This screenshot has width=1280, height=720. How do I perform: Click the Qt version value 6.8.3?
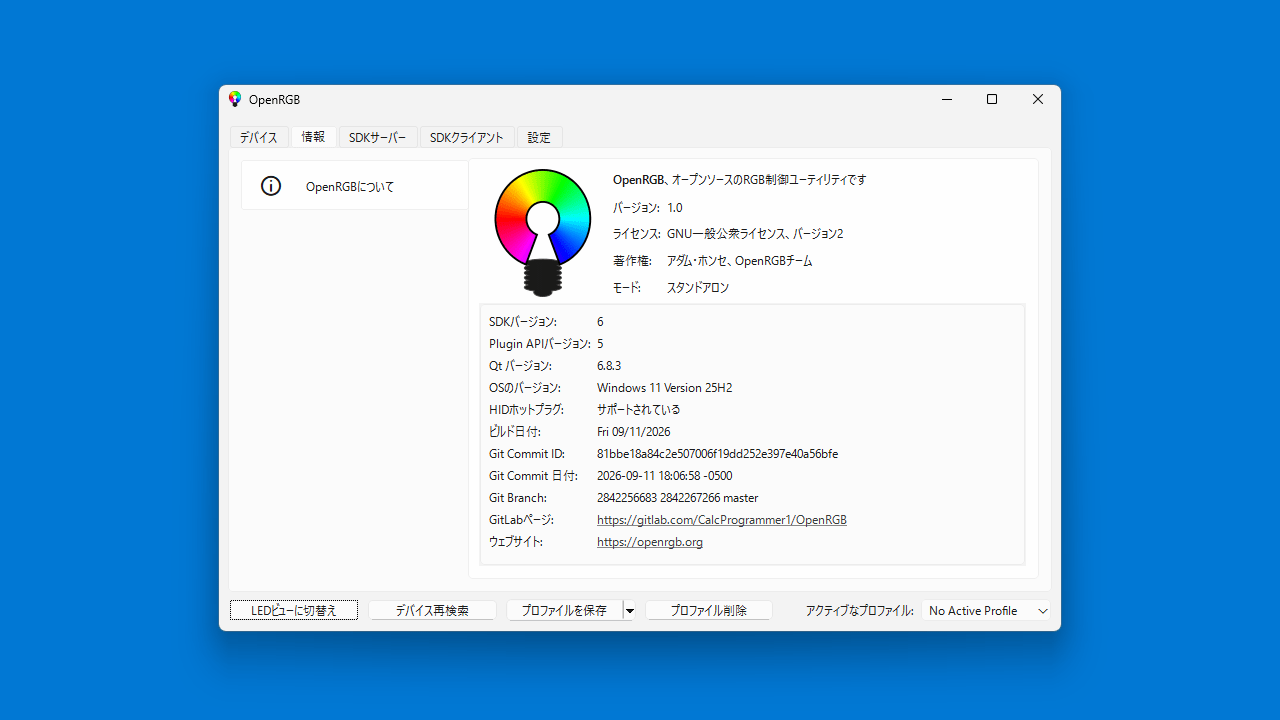[x=609, y=366]
